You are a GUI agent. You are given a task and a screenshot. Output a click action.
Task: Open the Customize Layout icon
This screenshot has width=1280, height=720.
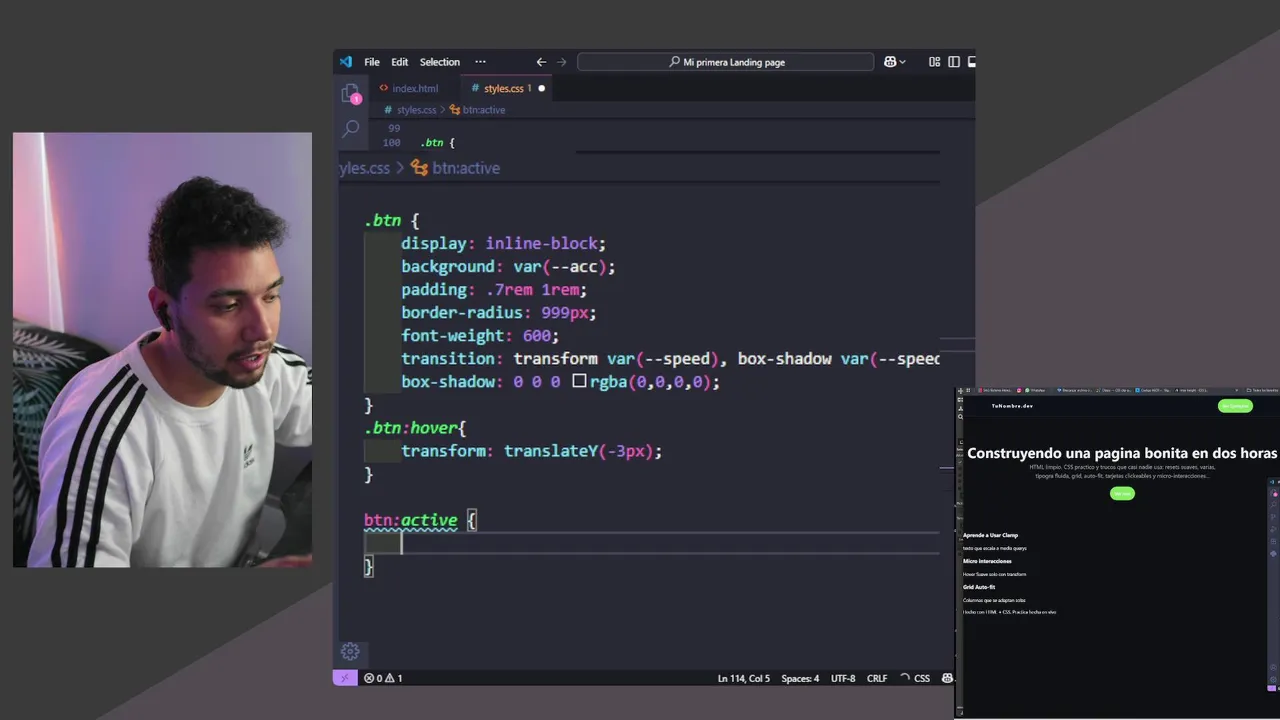pyautogui.click(x=934, y=62)
